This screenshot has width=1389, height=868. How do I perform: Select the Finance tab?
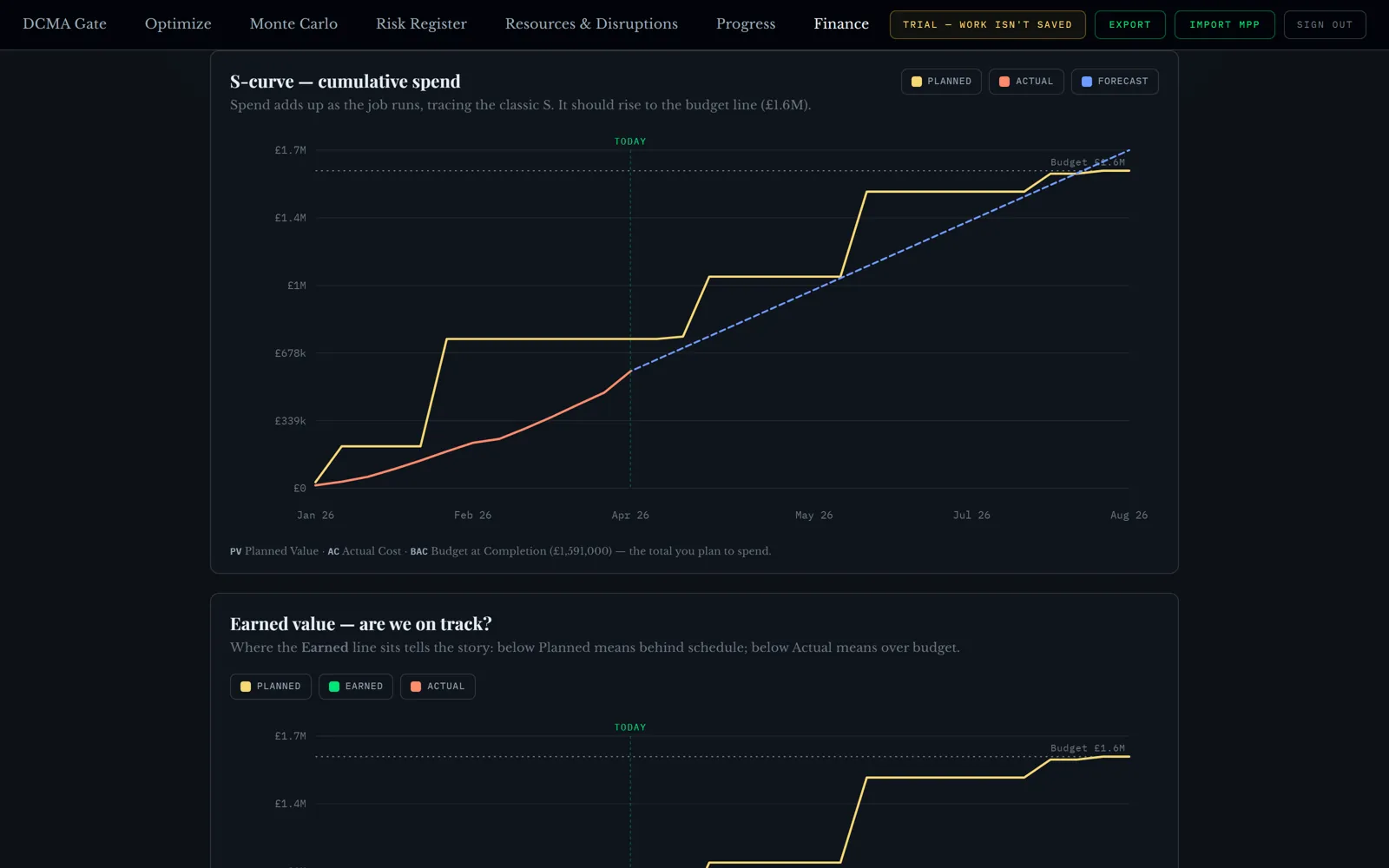tap(841, 24)
